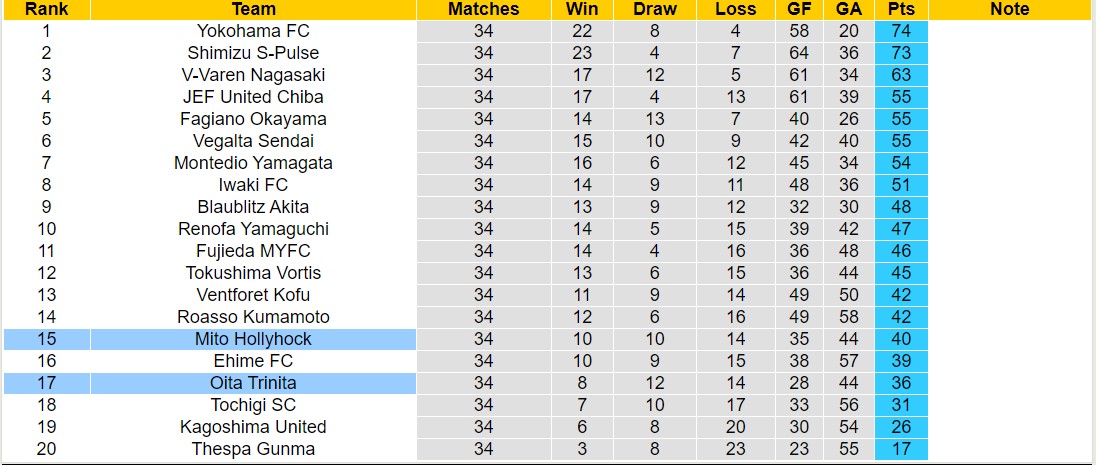
Task: Click the Win column header
Action: [581, 9]
